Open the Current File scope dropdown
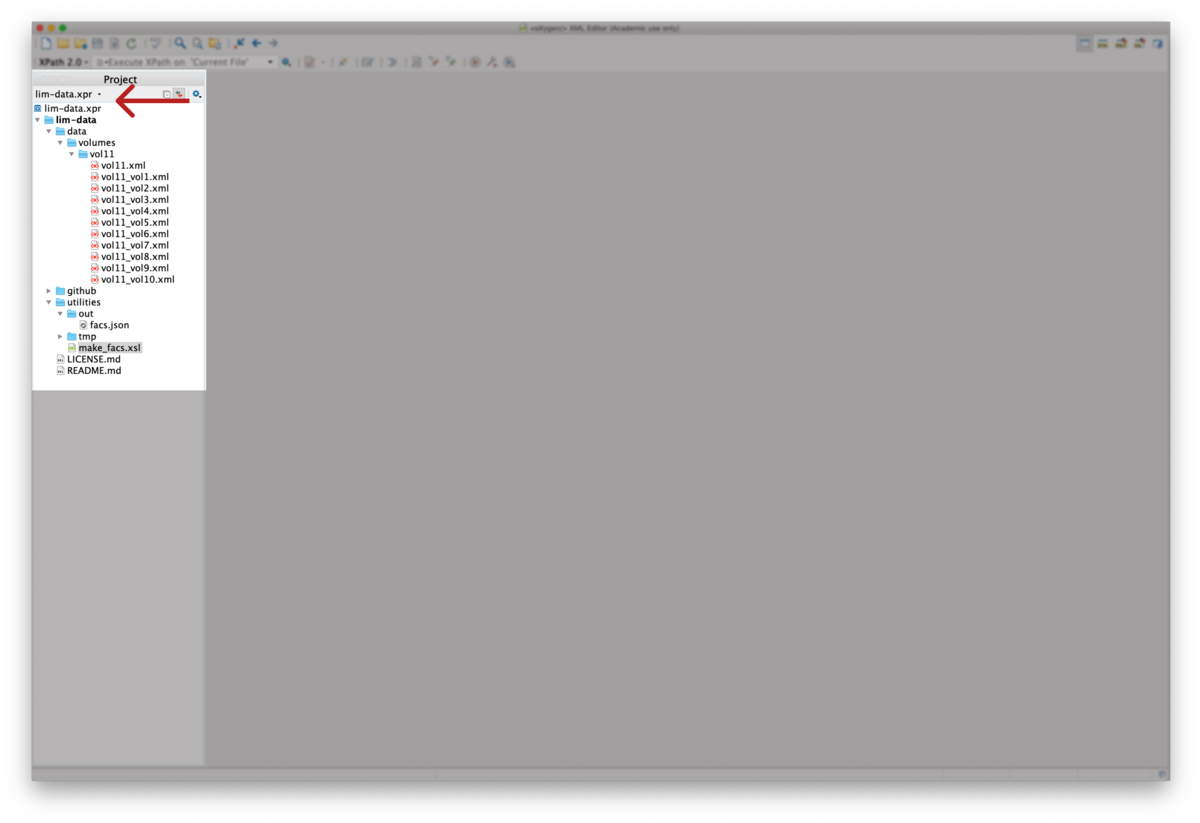The width and height of the screenshot is (1200, 823). [270, 62]
